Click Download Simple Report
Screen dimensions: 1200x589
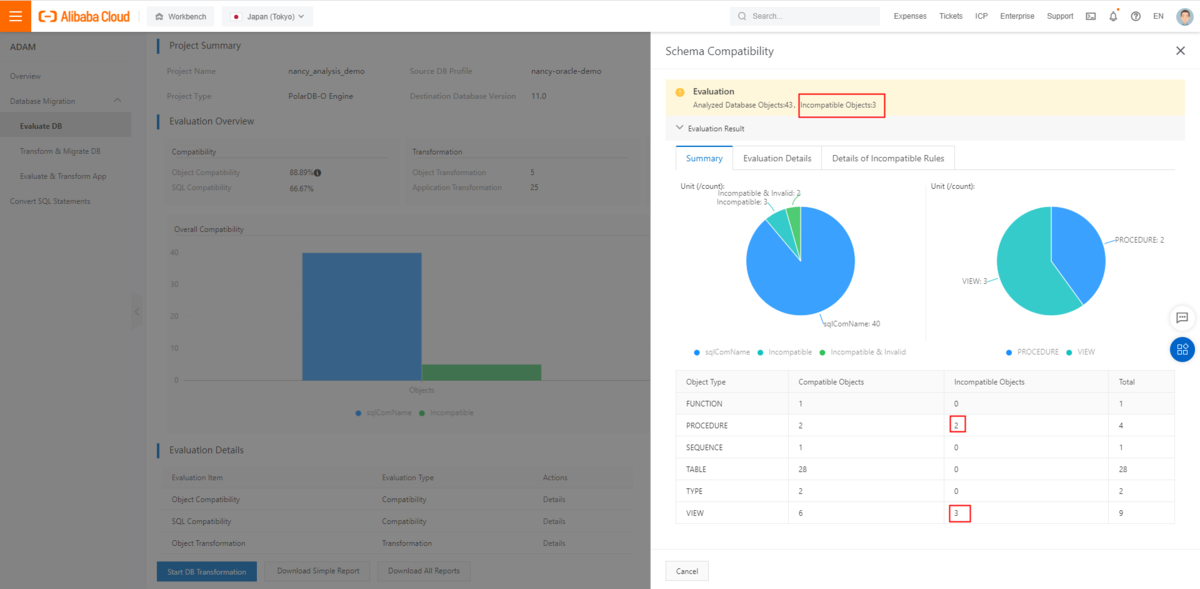tap(317, 571)
